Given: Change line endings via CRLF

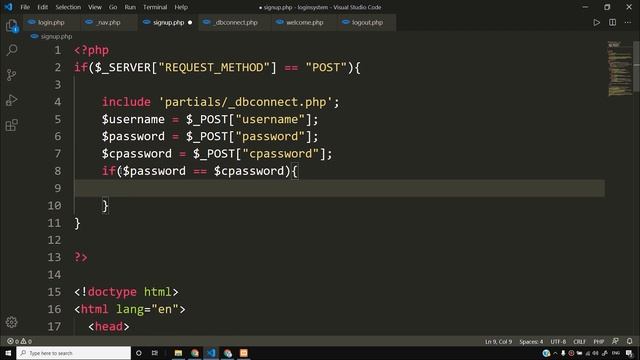Looking at the screenshot, I should coord(579,341).
